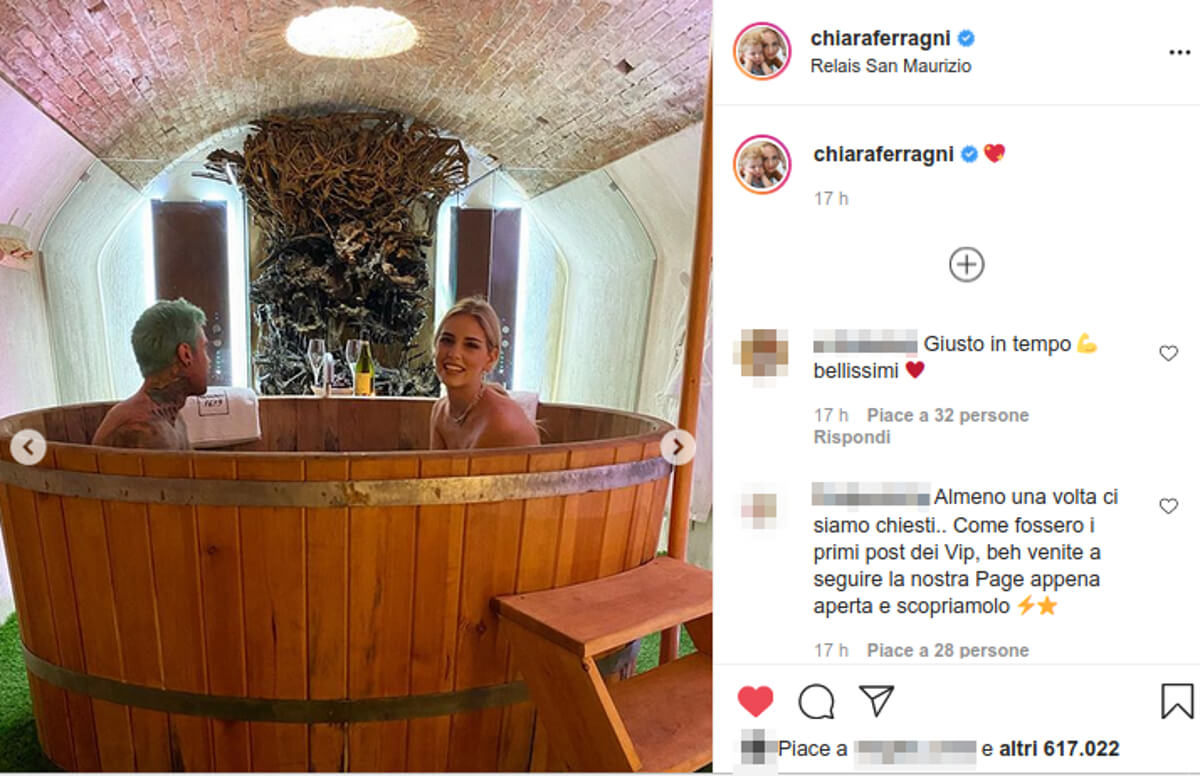This screenshot has height=776, width=1200.
Task: Open chiaraferragni username in post header
Action: pos(882,39)
